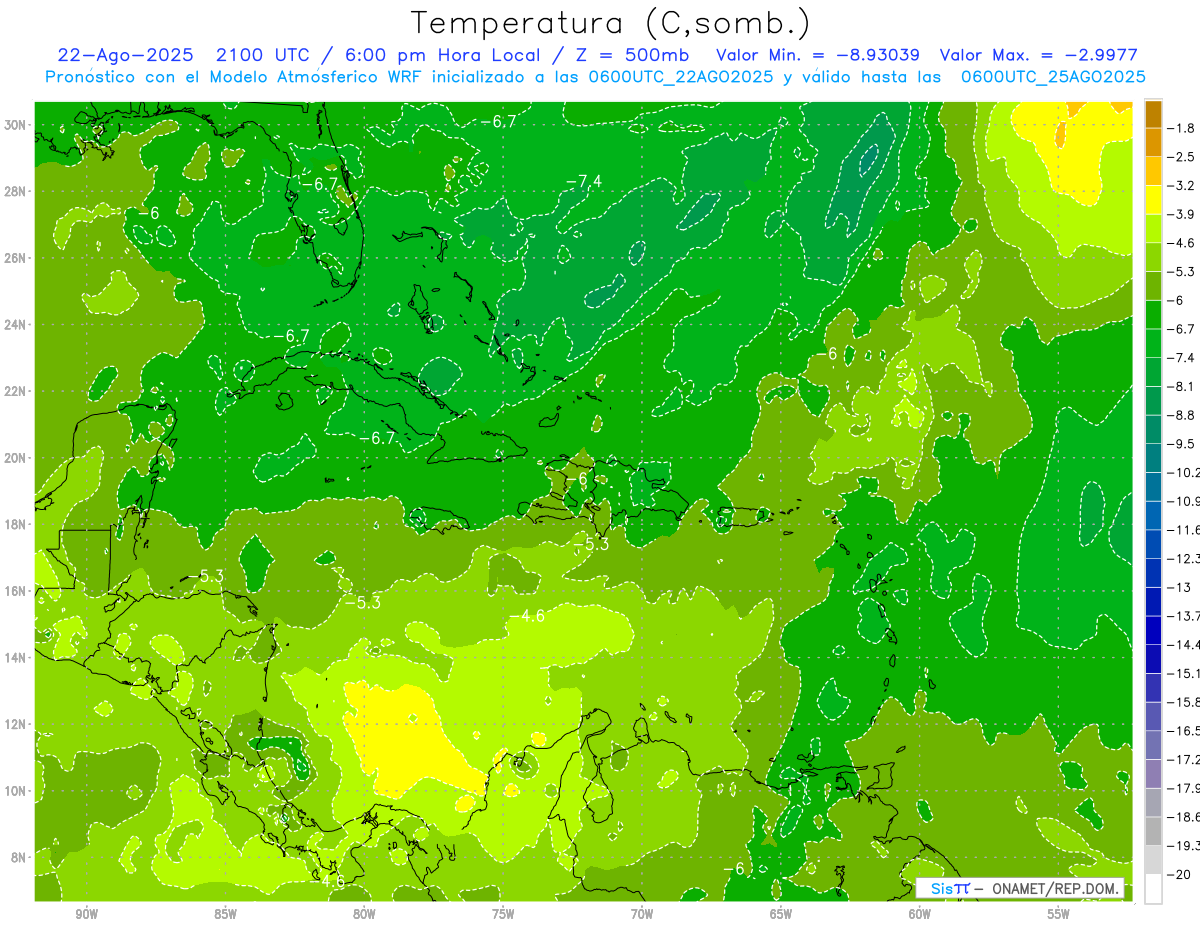Image resolution: width=1200 pixels, height=927 pixels.
Task: Click the "70W" longitude axis label
Action: coord(642,914)
